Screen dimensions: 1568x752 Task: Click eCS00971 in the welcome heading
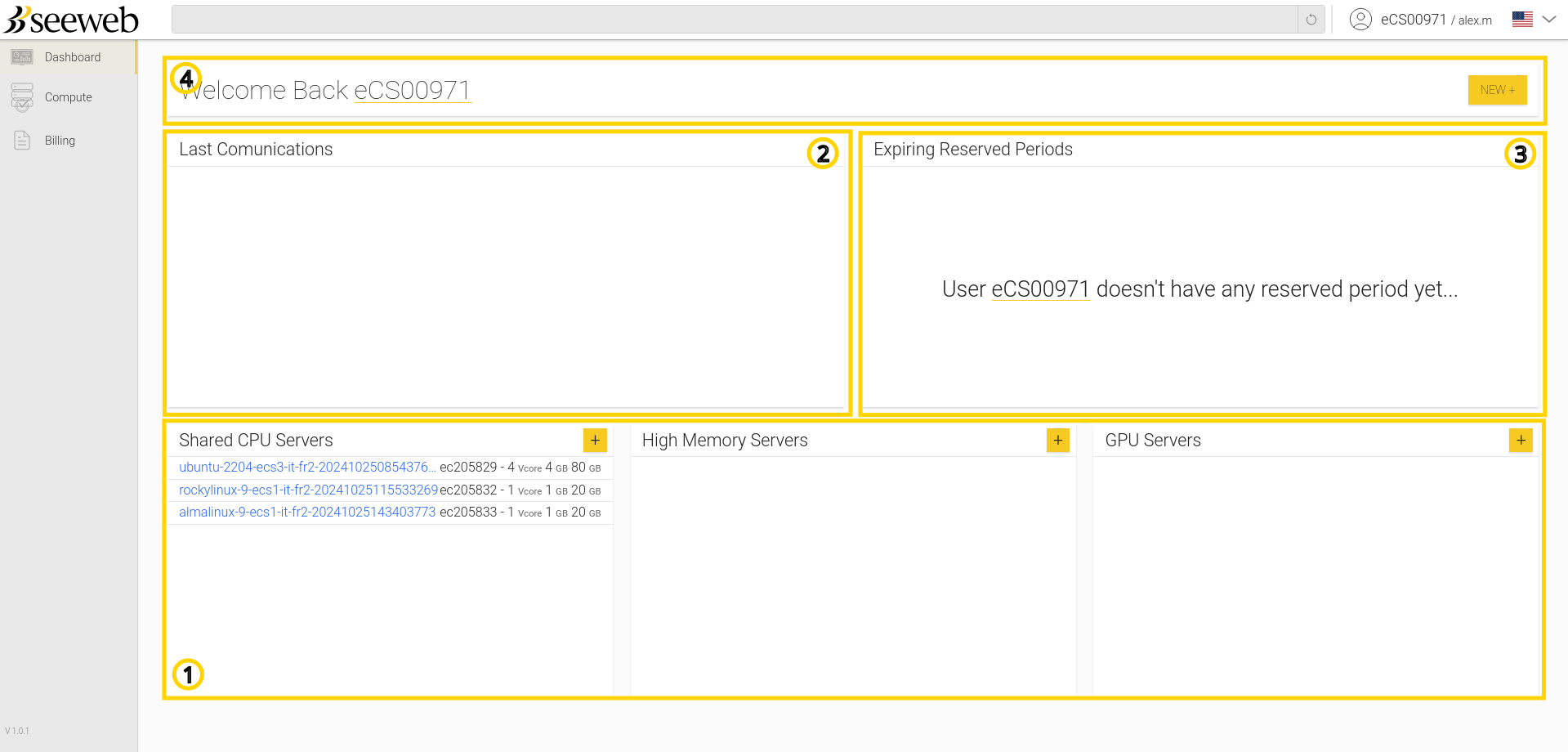(413, 90)
